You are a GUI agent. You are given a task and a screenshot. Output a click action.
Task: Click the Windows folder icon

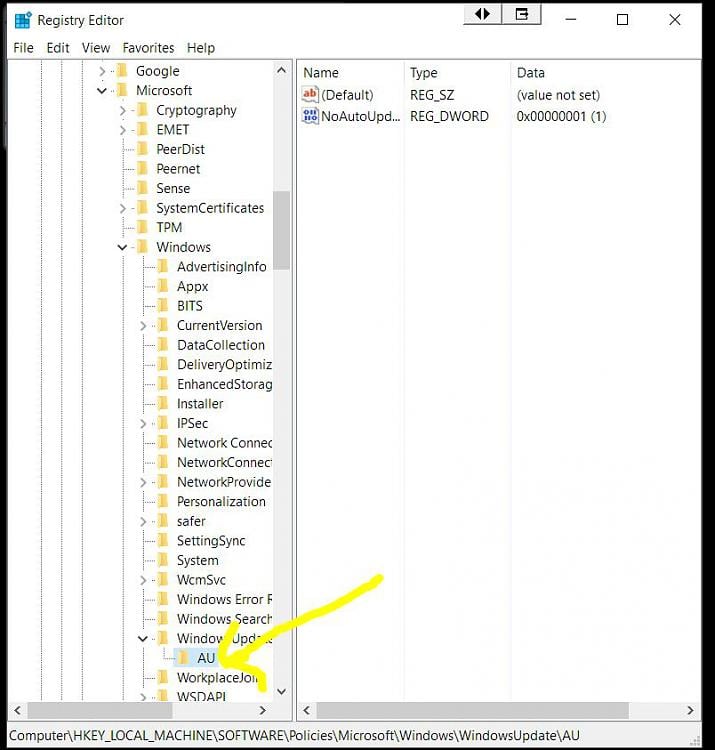tap(143, 247)
